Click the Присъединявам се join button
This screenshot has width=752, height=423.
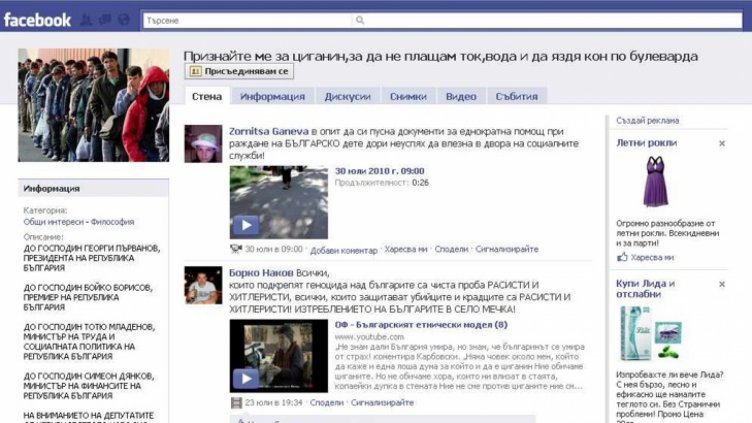239,71
